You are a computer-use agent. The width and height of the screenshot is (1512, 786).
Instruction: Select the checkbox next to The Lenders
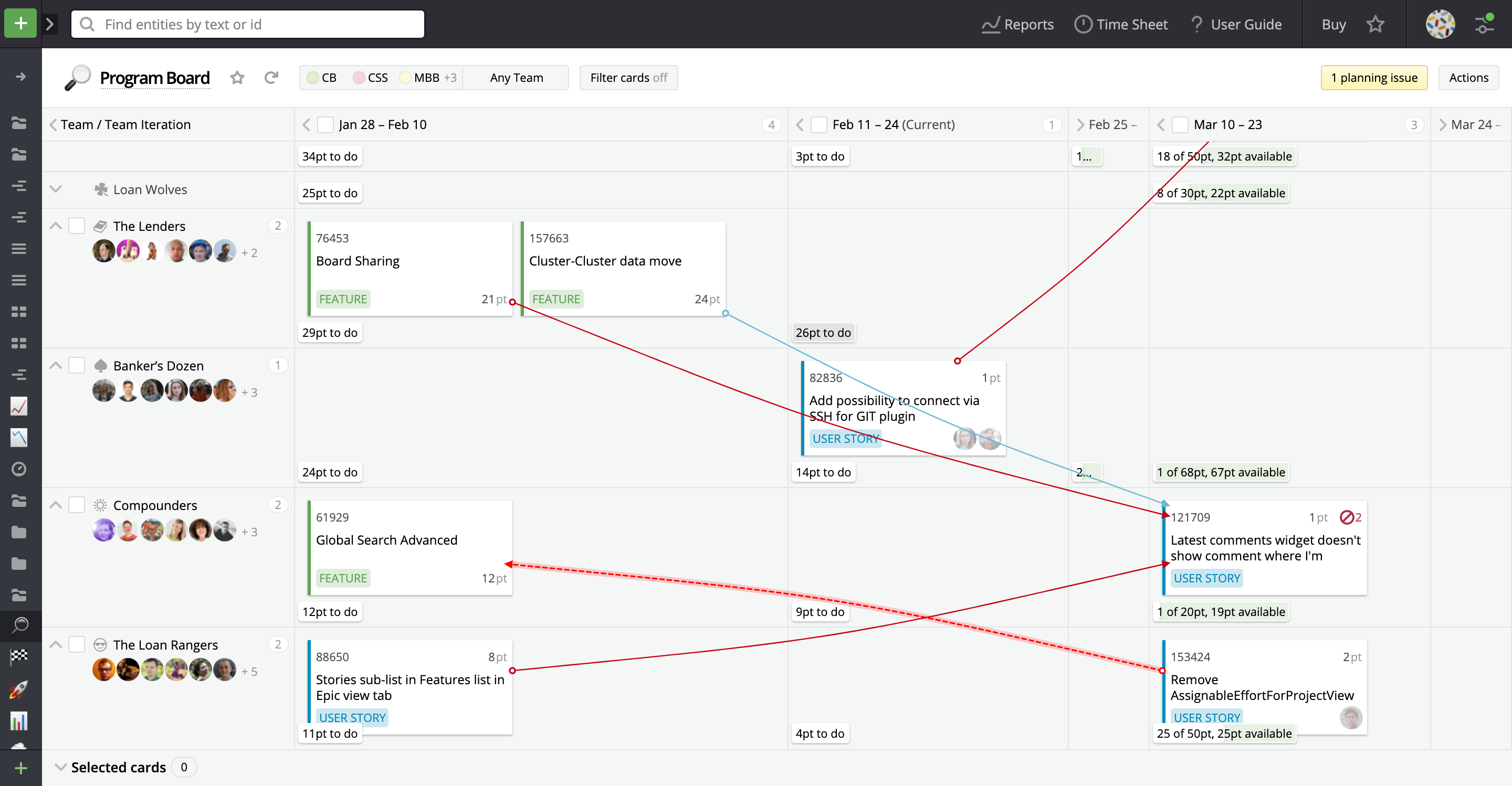pyautogui.click(x=77, y=225)
